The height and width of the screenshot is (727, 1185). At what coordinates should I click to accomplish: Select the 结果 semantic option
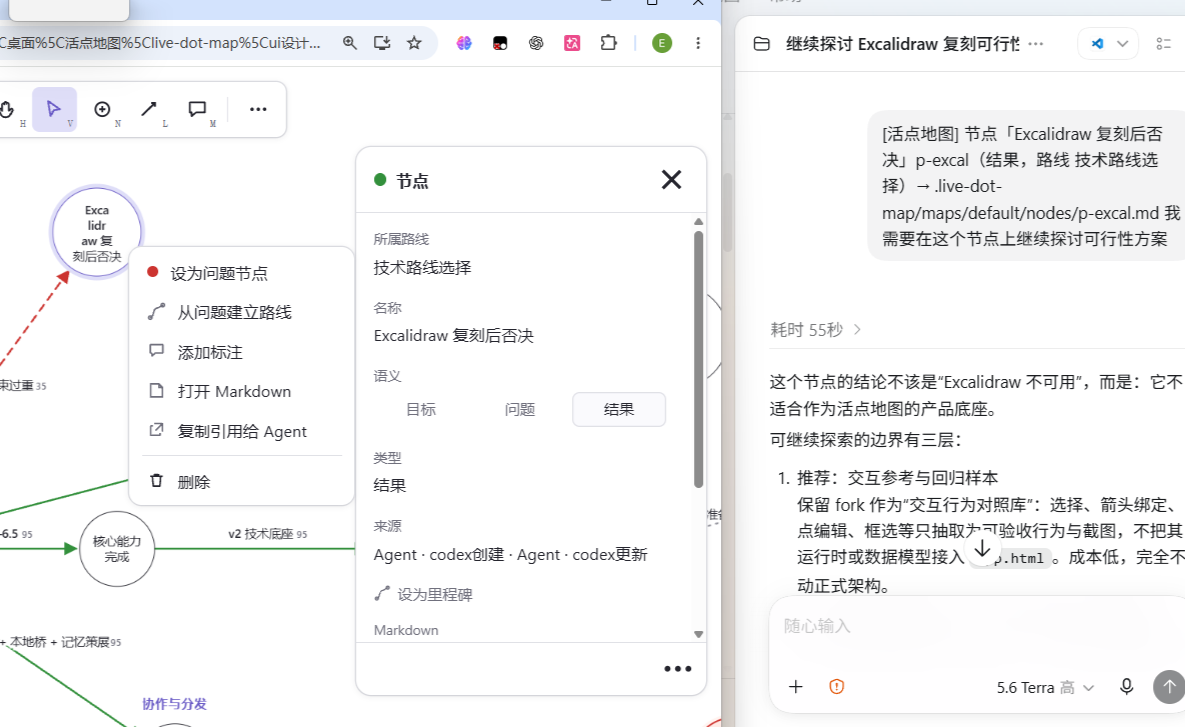[x=618, y=410]
